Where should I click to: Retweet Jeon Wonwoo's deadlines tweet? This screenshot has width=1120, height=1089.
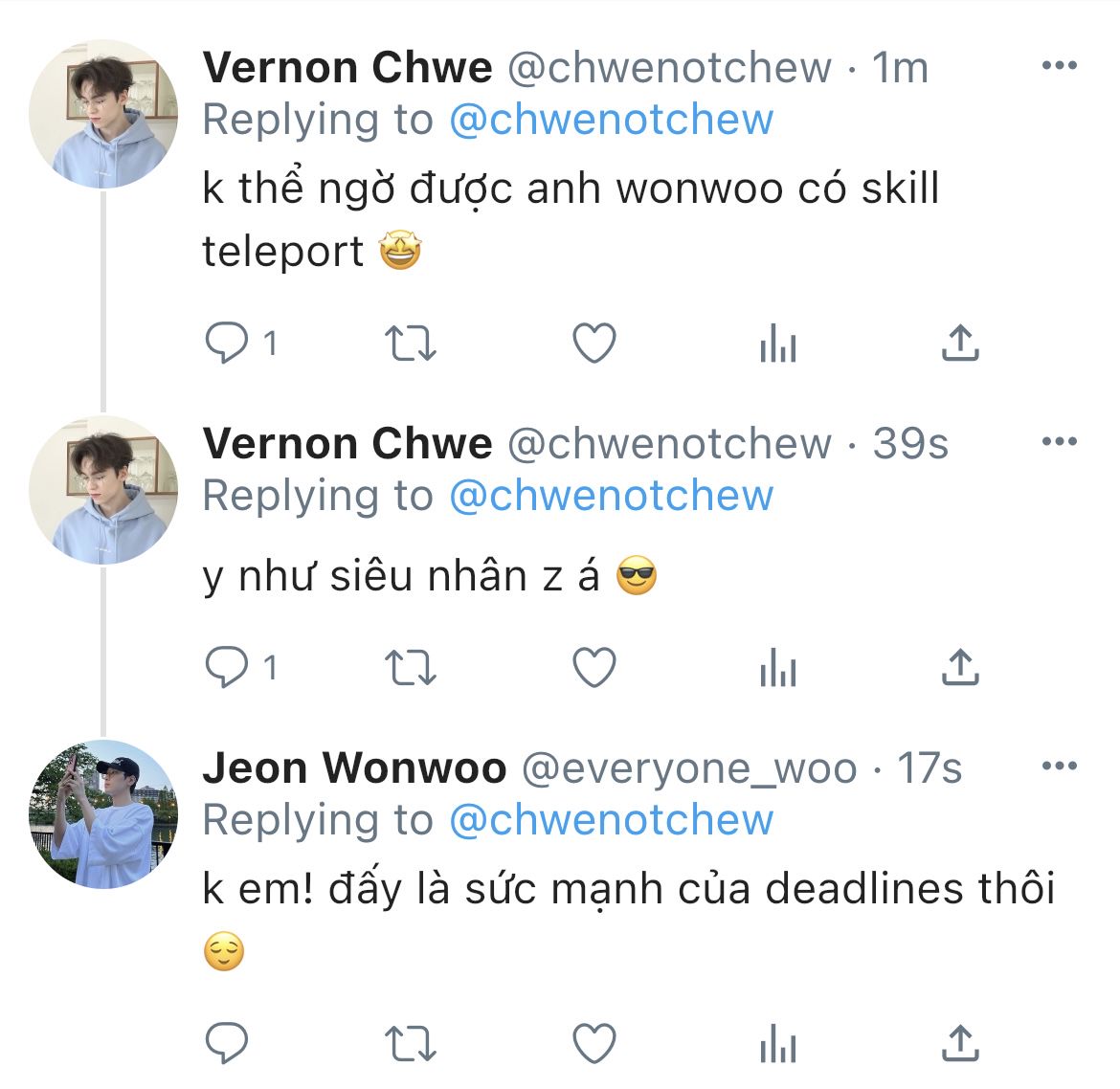click(410, 1043)
